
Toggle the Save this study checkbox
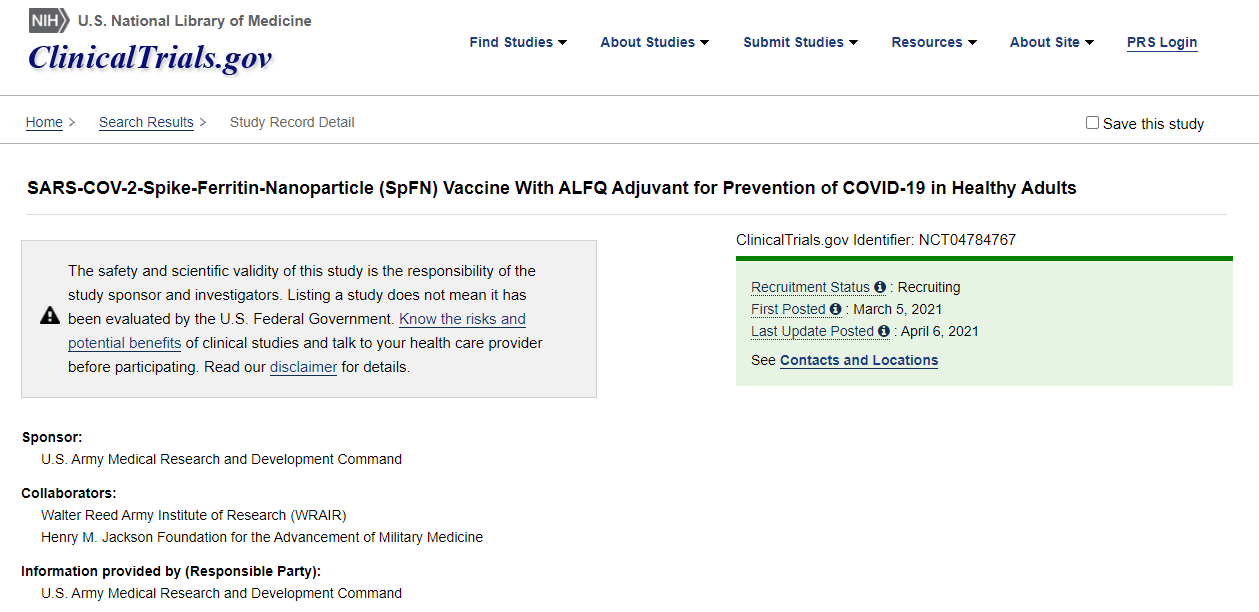pos(1092,123)
